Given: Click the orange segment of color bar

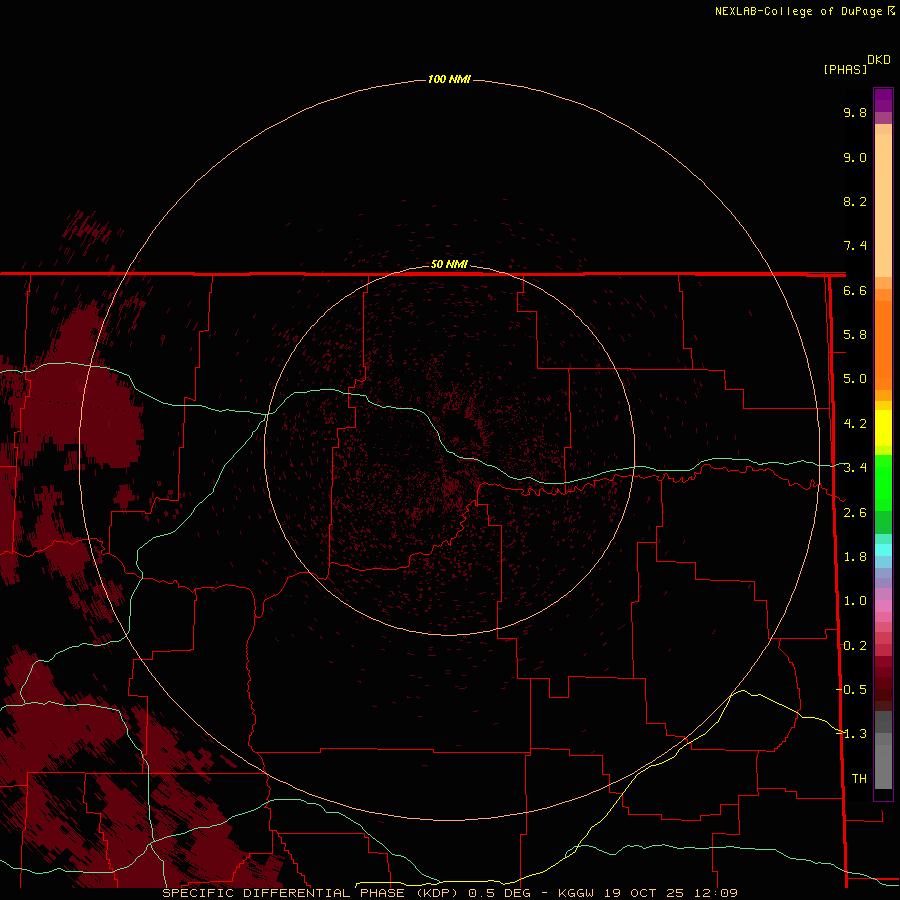Looking at the screenshot, I should coord(883,344).
